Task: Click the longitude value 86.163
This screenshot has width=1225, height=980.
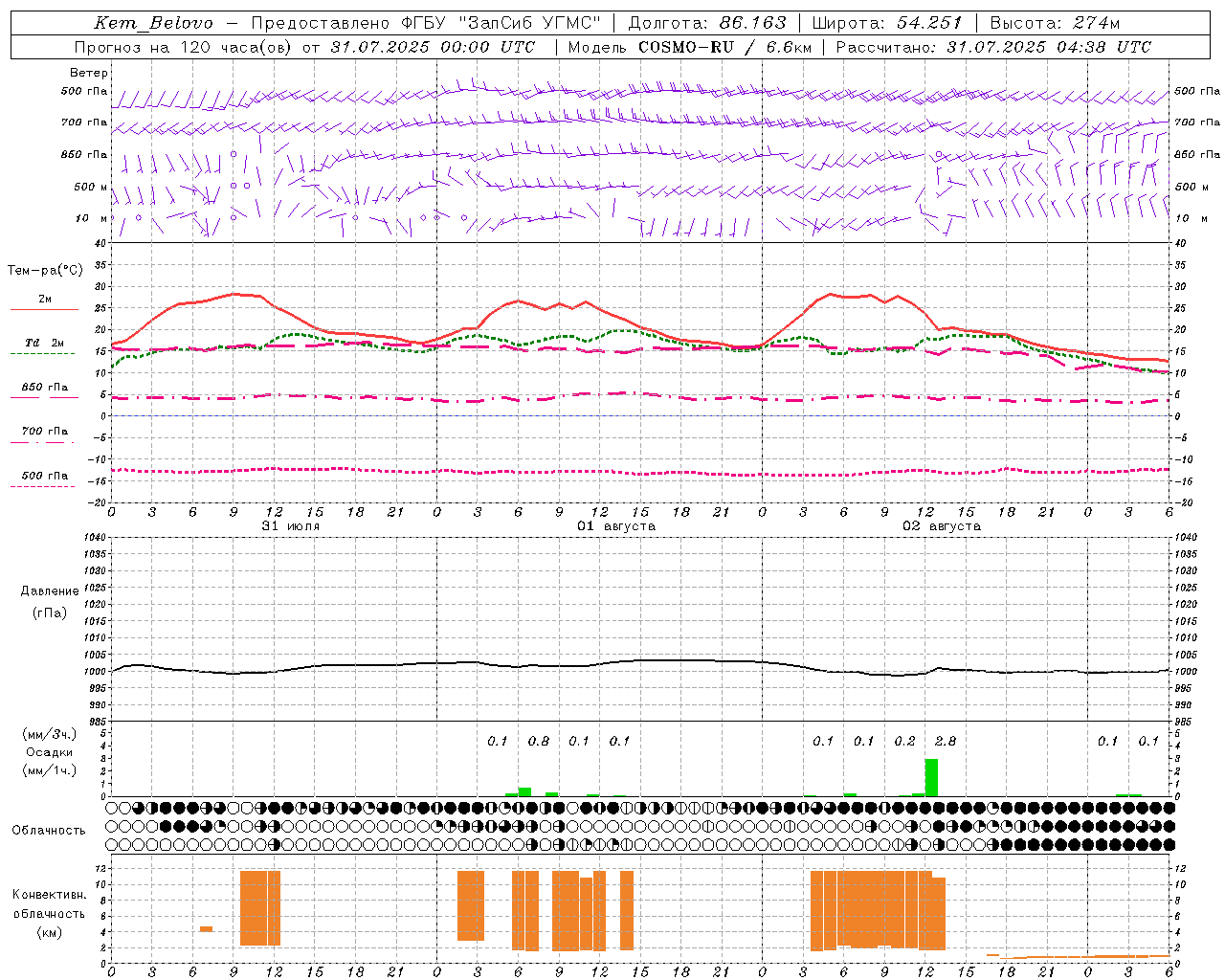Action: pos(752,23)
